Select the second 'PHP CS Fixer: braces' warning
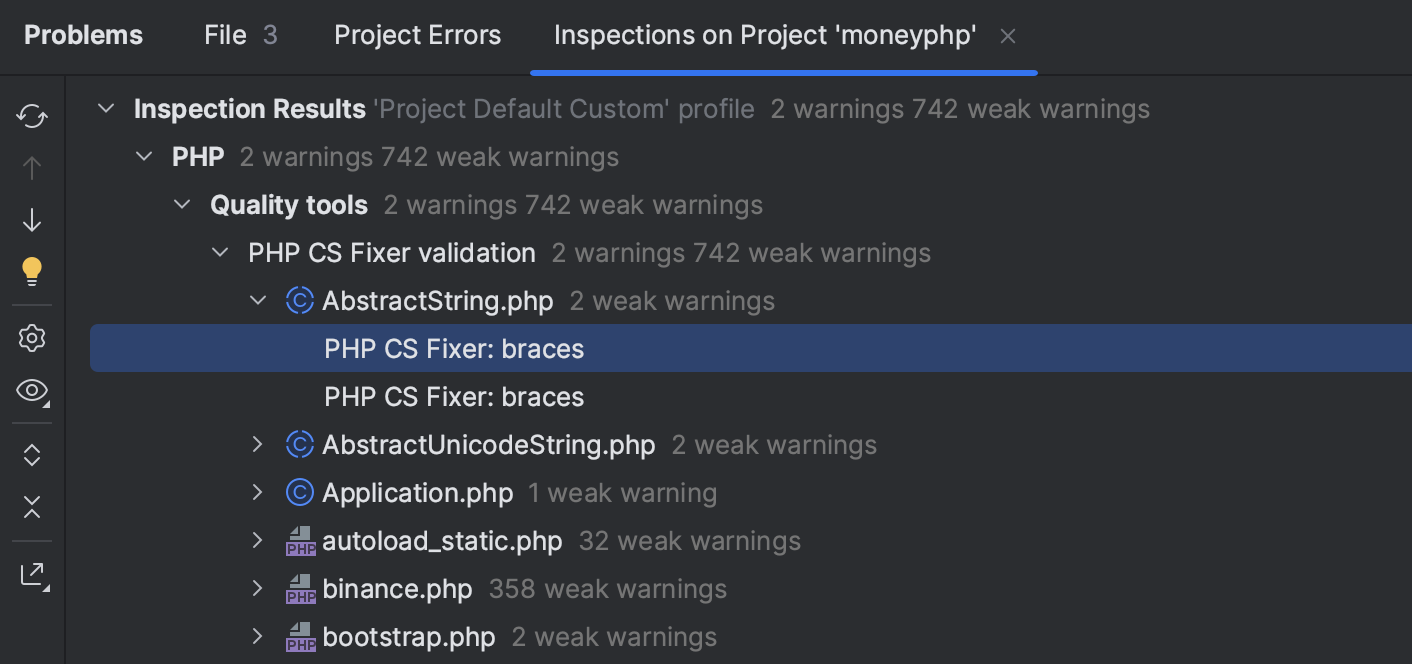The height and width of the screenshot is (664, 1412). [x=453, y=396]
